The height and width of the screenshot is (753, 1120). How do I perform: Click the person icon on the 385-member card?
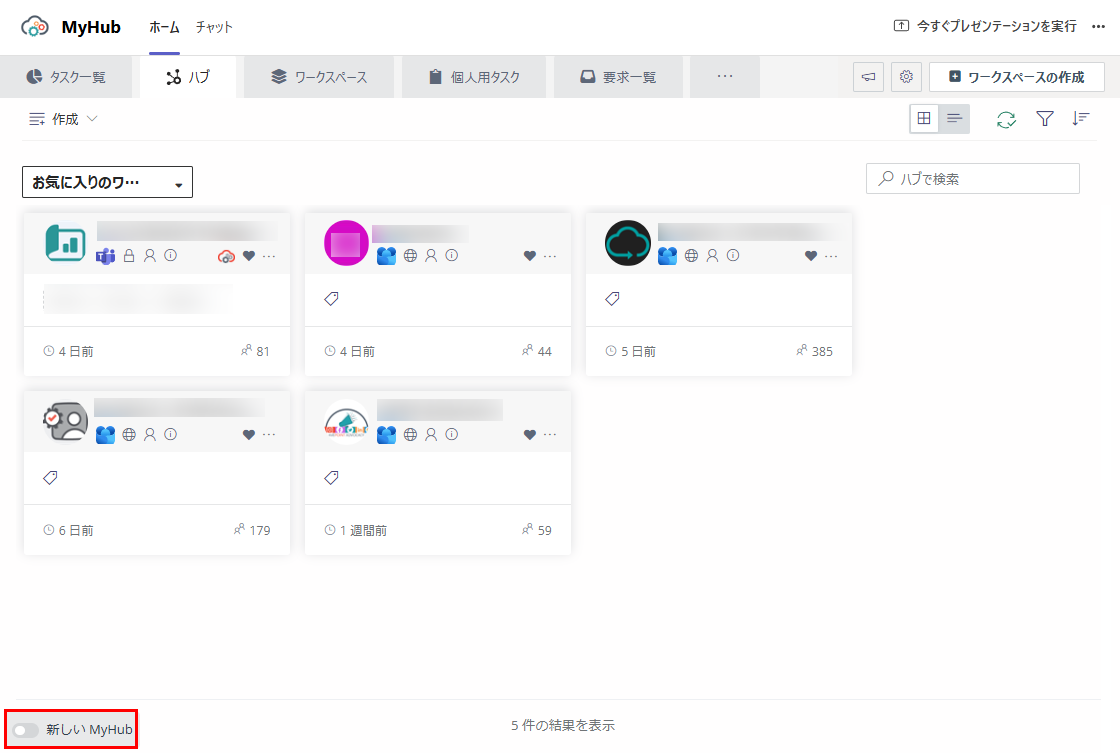coord(712,255)
